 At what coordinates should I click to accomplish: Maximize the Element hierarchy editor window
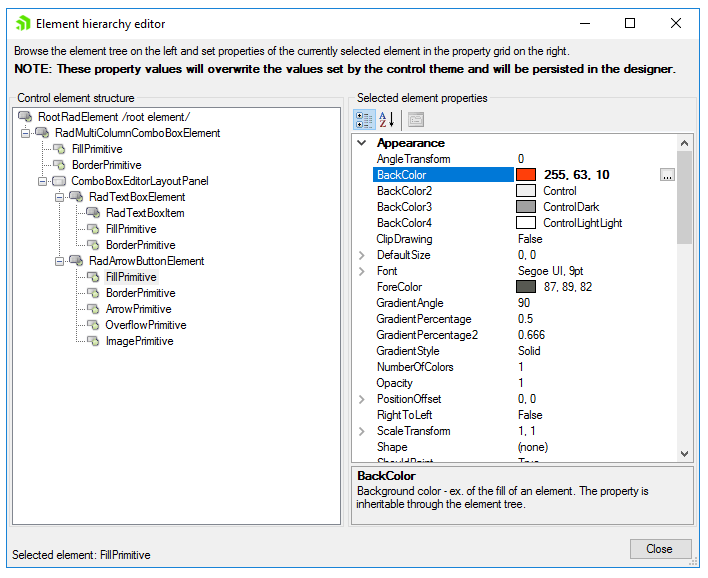(x=630, y=23)
